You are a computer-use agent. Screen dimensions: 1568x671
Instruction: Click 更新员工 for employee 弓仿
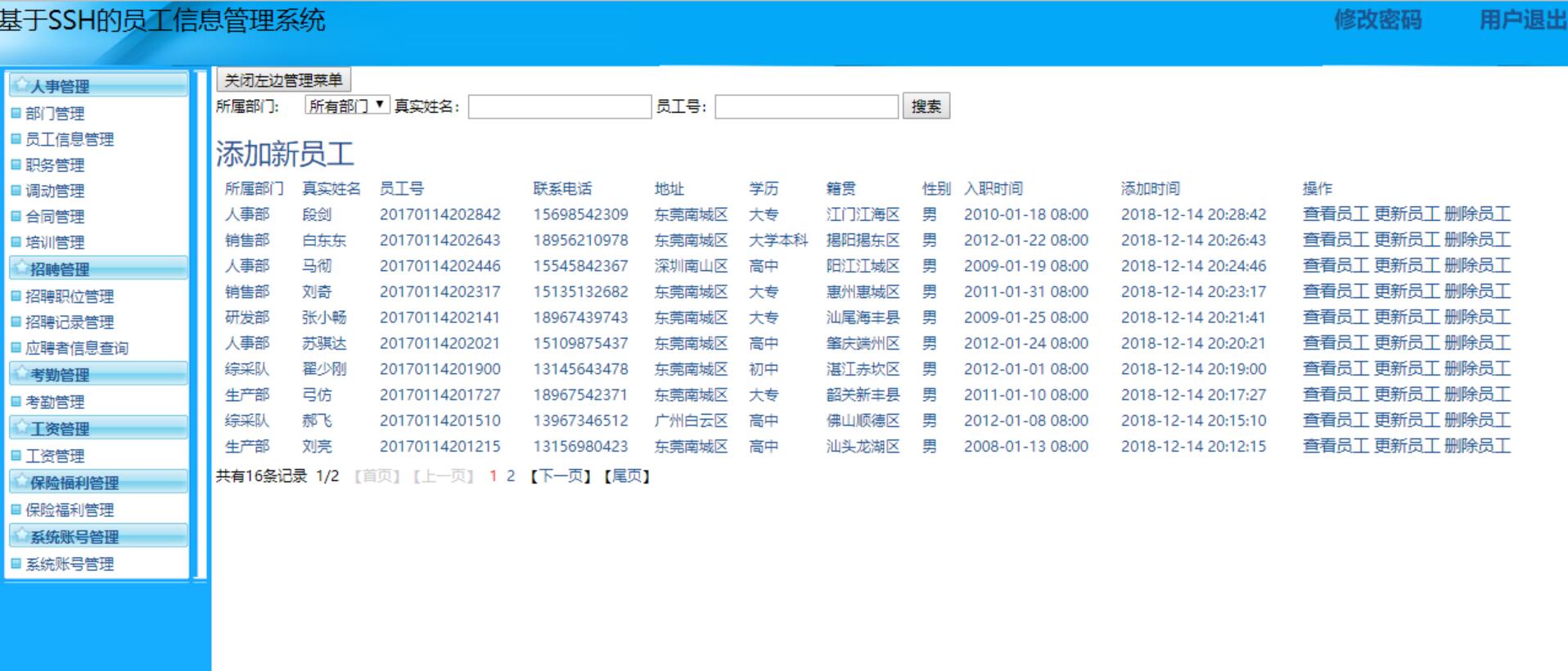(1406, 394)
